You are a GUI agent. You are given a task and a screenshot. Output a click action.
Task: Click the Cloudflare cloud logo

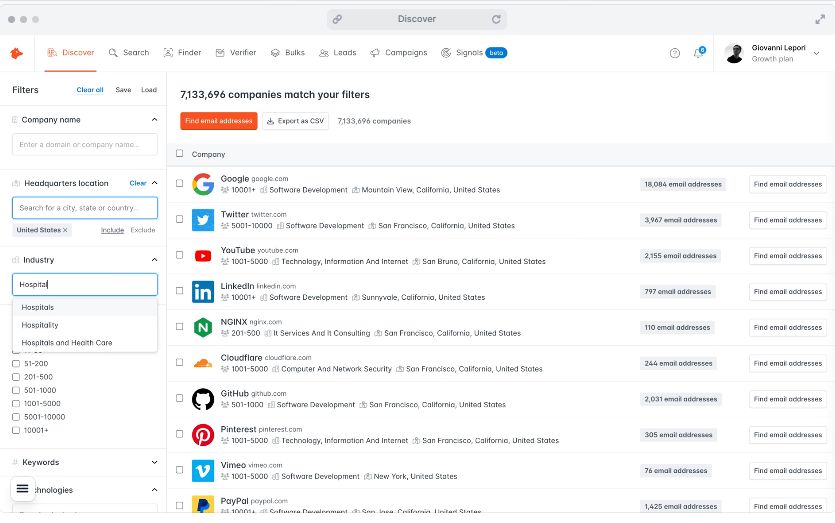203,363
